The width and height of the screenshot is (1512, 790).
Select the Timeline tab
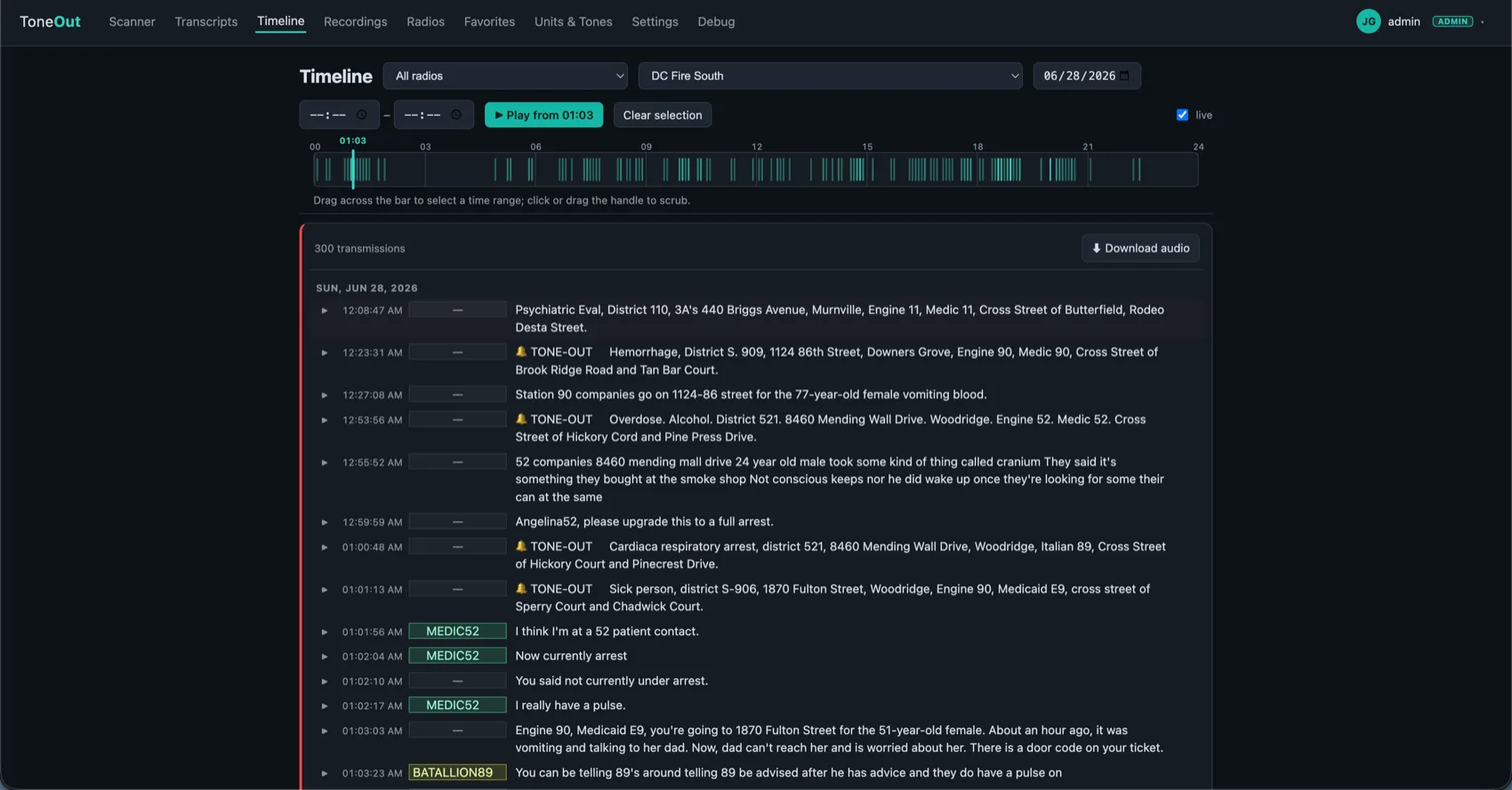(x=280, y=21)
